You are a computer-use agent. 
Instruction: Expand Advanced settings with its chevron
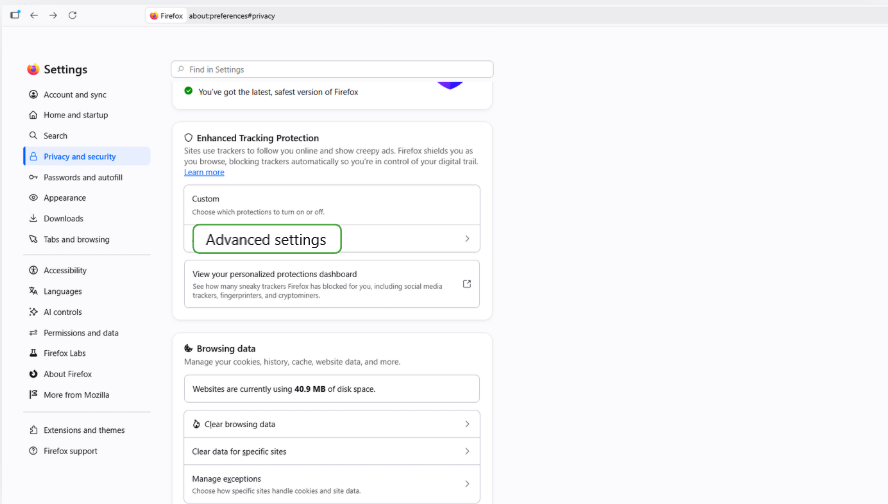(x=467, y=239)
